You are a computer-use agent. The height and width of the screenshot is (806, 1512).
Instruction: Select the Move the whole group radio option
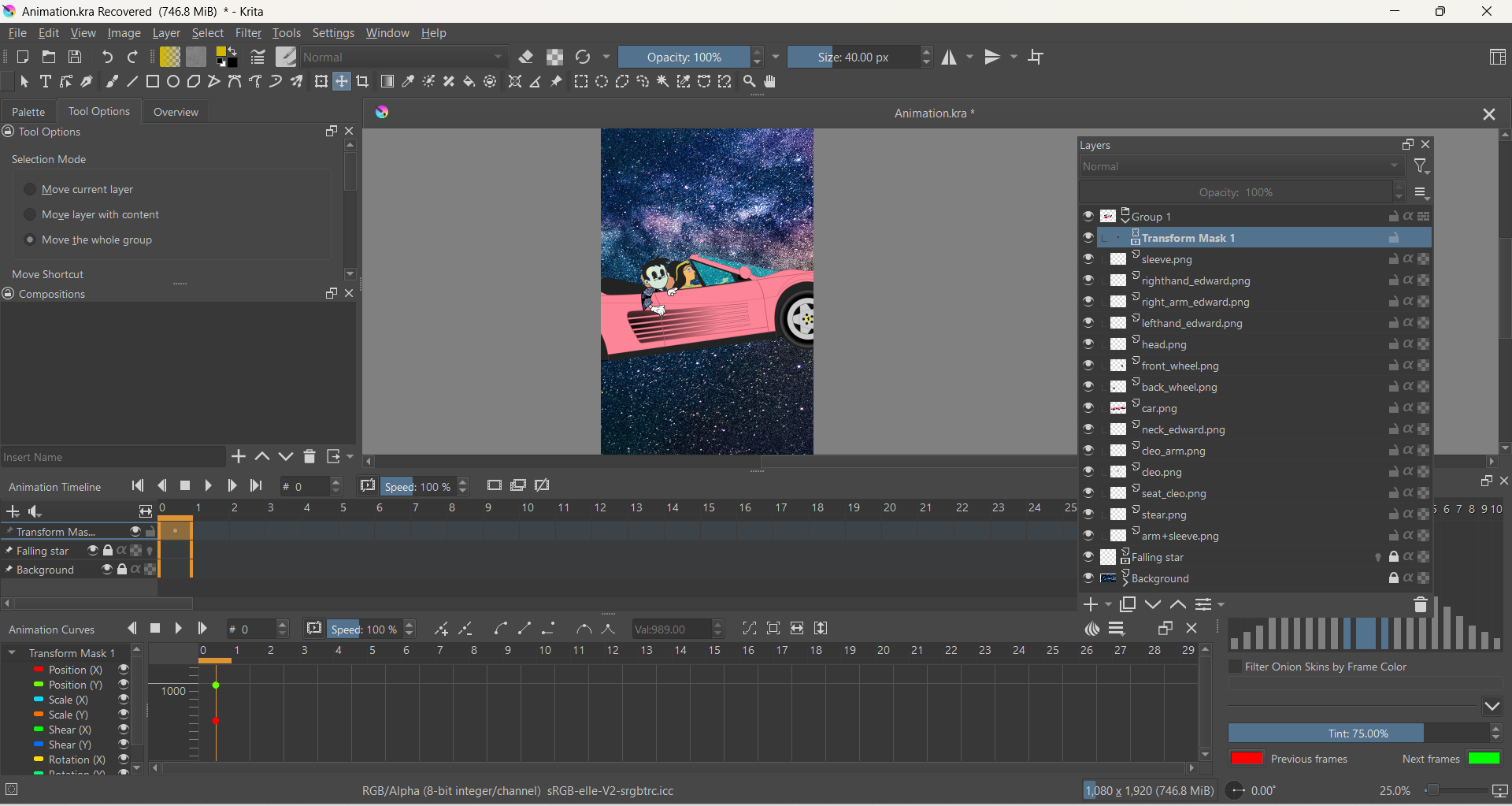[29, 240]
